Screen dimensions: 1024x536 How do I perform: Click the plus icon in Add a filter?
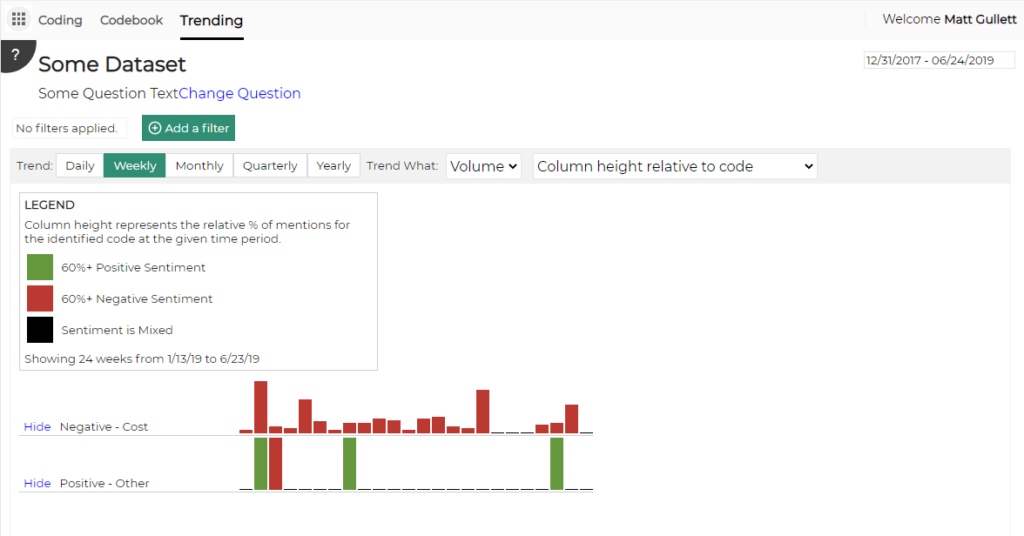[x=155, y=129]
